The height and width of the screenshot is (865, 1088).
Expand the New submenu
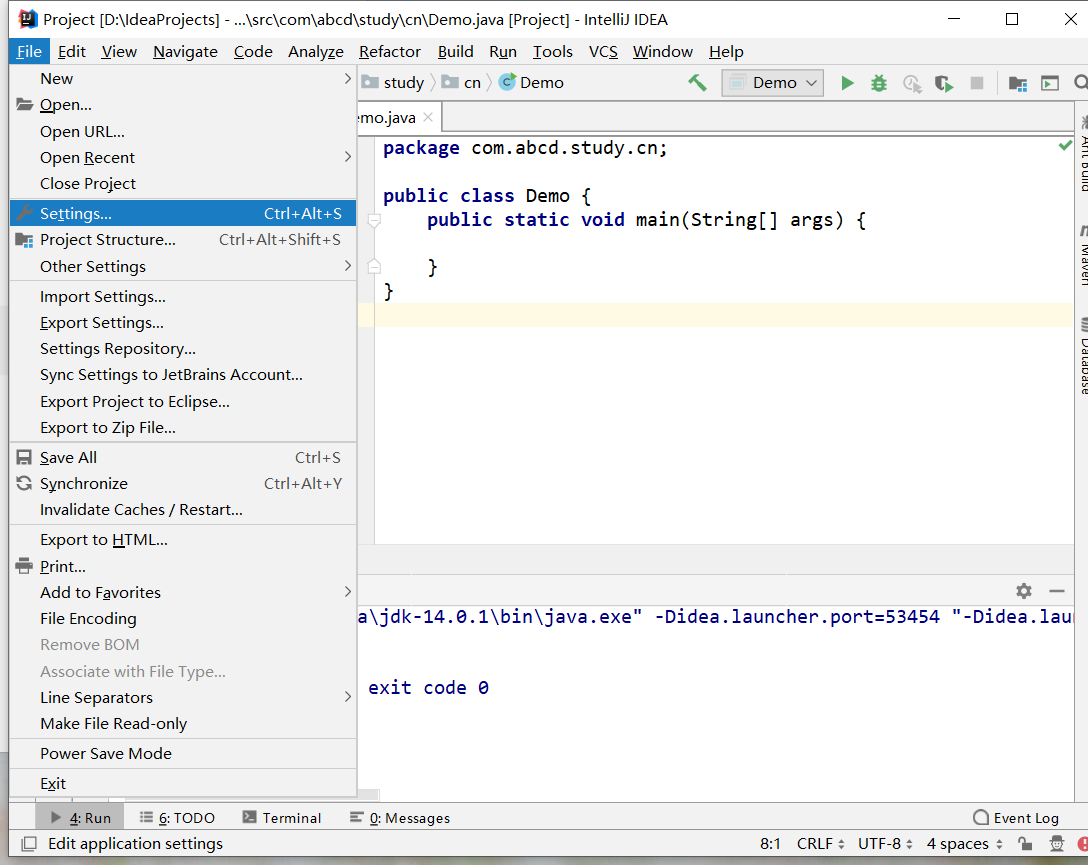183,78
